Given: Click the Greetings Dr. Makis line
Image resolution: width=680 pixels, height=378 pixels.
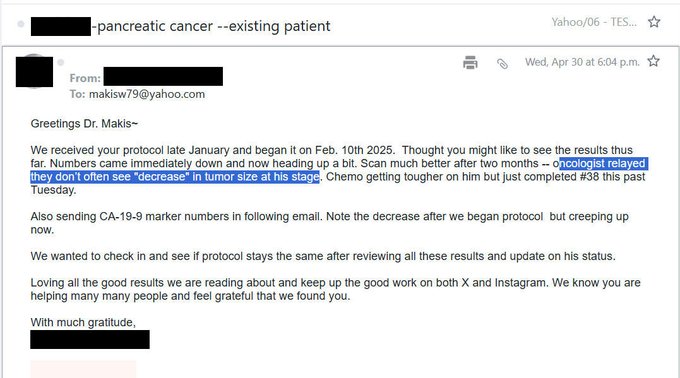Looking at the screenshot, I should (84, 124).
